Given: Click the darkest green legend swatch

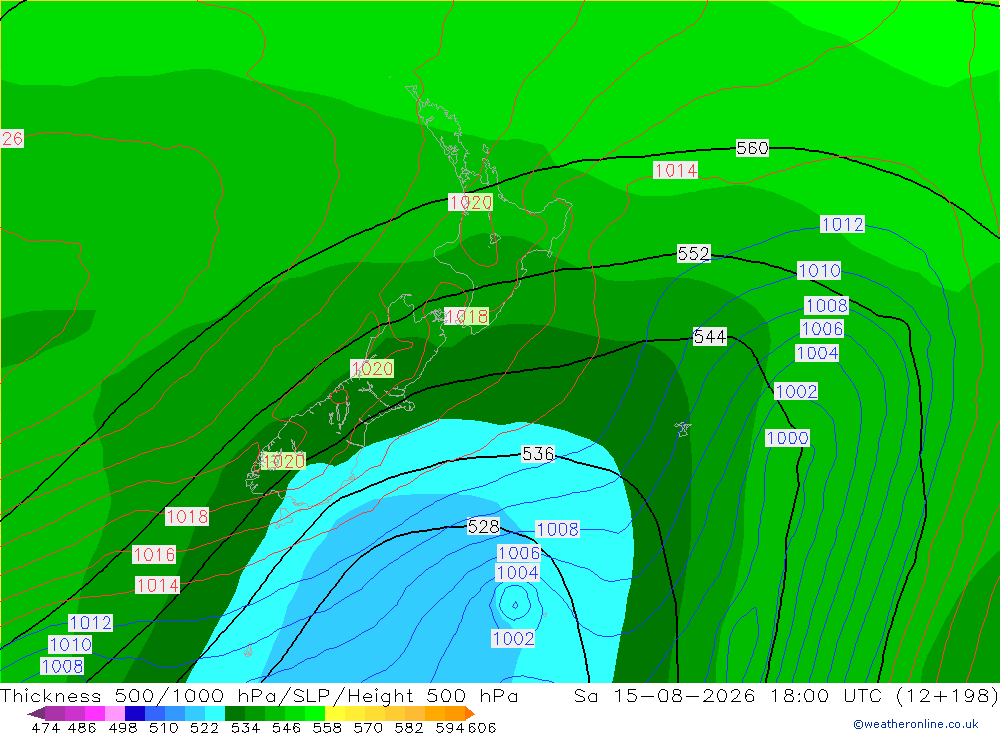Looking at the screenshot, I should point(235,713).
